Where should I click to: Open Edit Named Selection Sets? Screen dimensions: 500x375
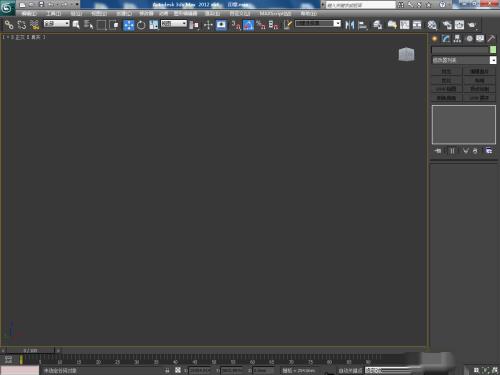288,25
